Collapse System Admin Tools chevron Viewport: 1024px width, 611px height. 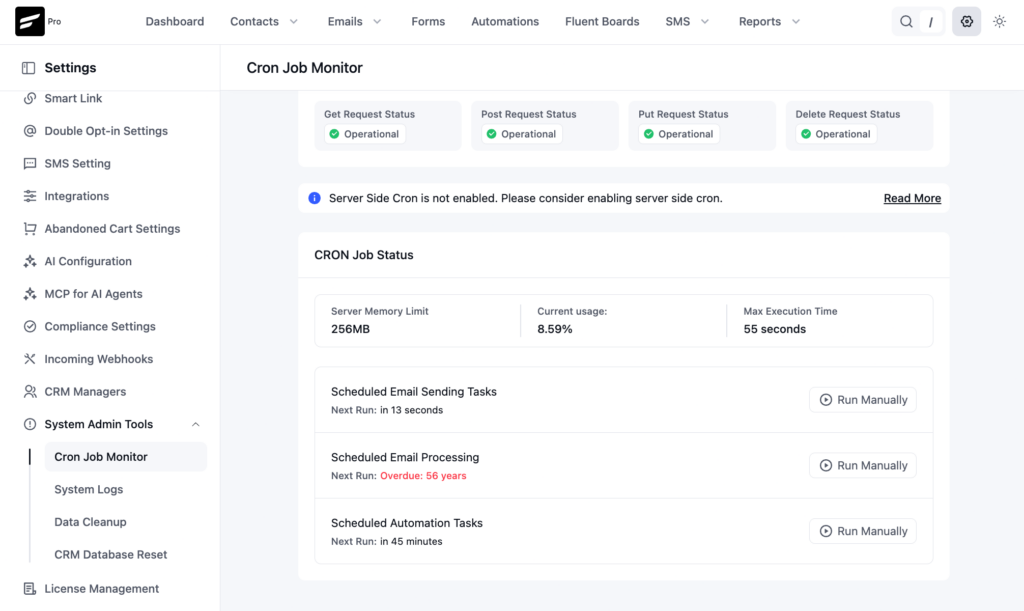click(x=195, y=424)
